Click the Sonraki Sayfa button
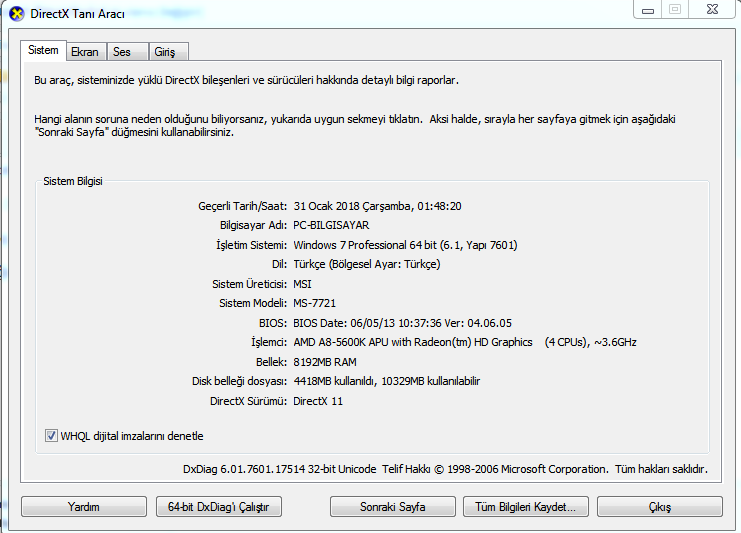Image resolution: width=741 pixels, height=533 pixels. [392, 507]
